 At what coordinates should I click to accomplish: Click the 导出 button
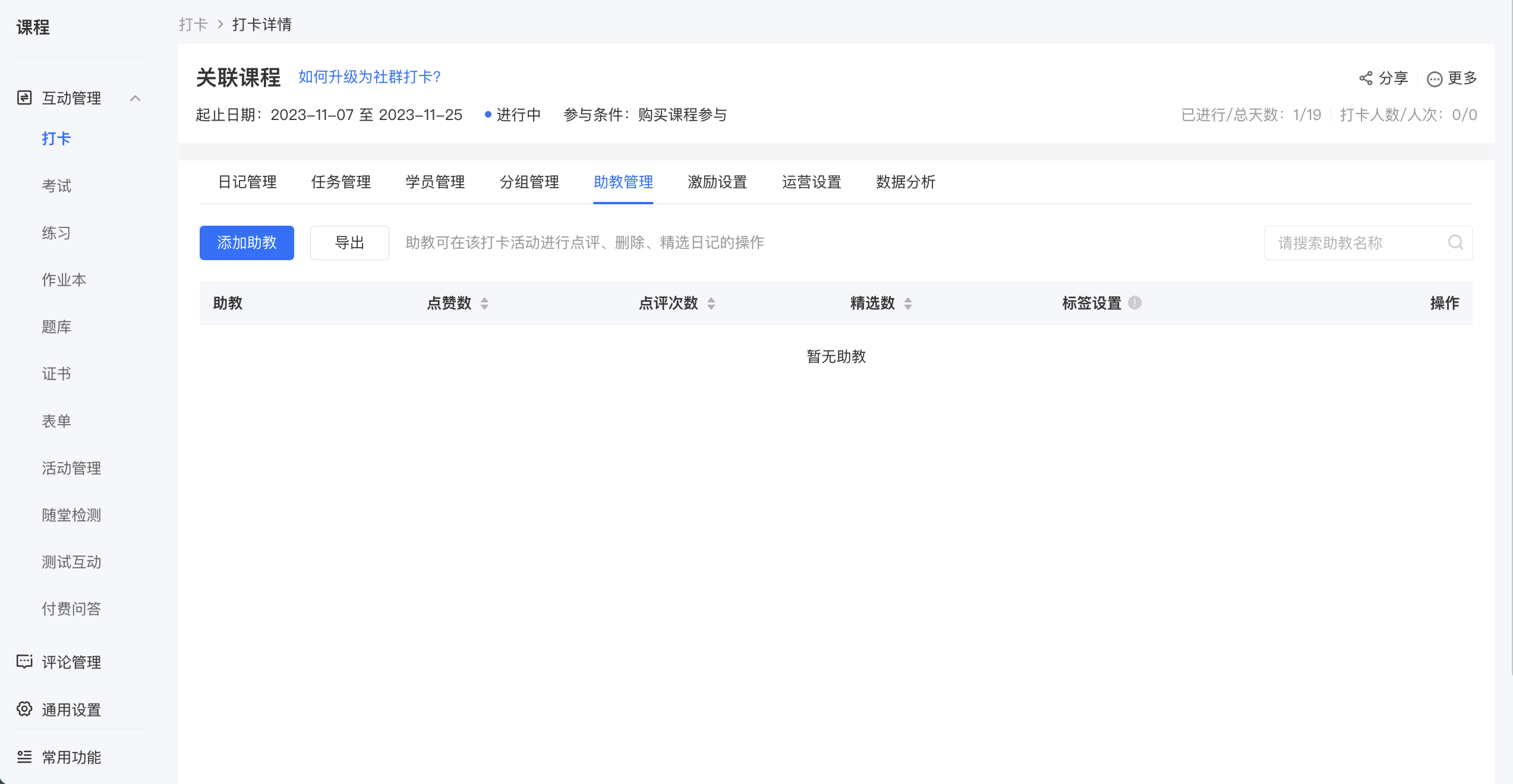349,243
